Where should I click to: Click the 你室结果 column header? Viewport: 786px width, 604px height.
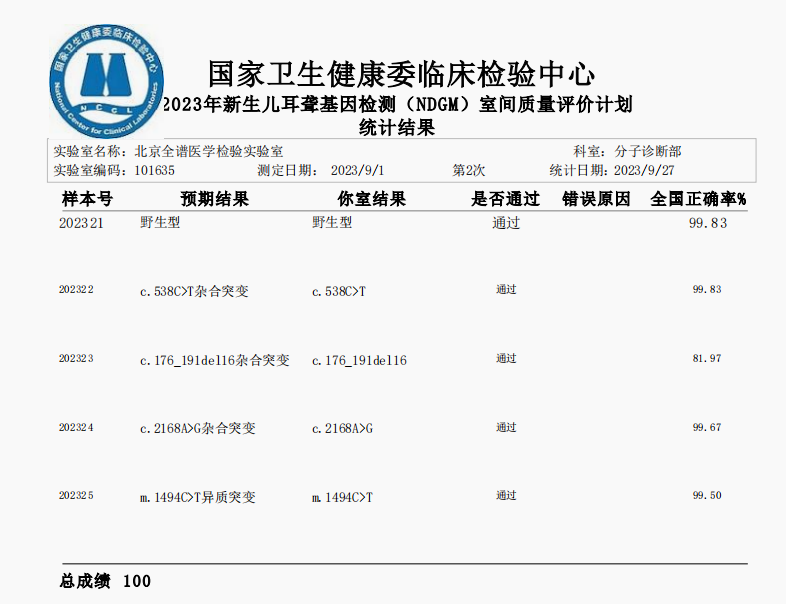371,199
